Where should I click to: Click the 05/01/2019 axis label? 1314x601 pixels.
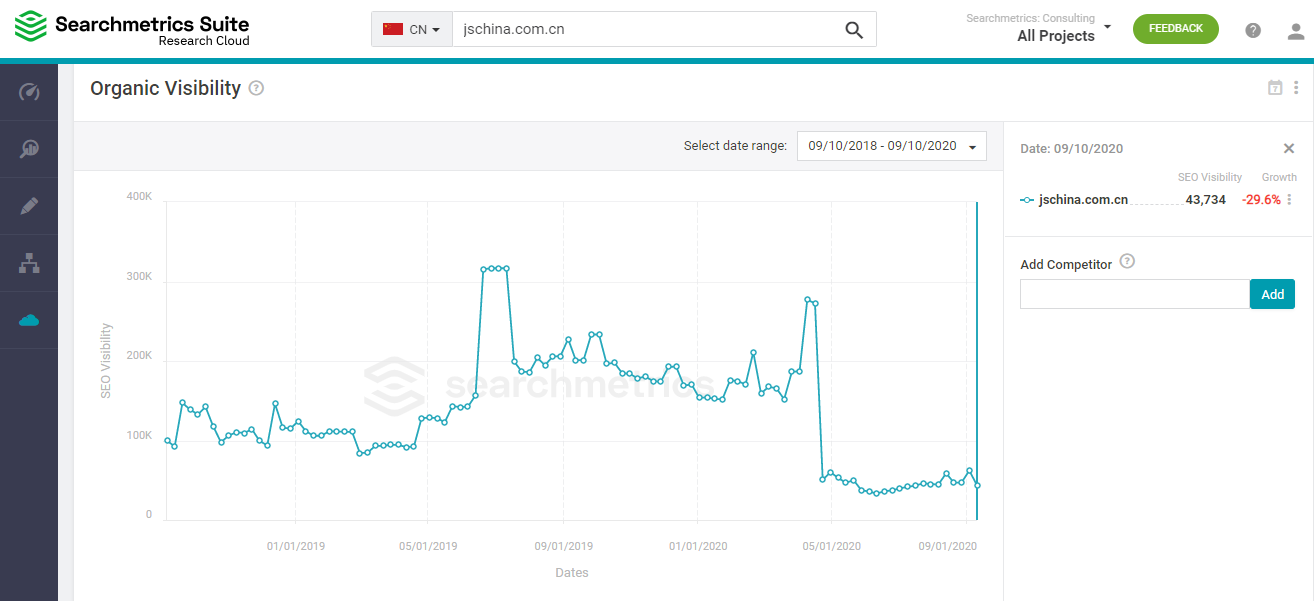tap(428, 546)
